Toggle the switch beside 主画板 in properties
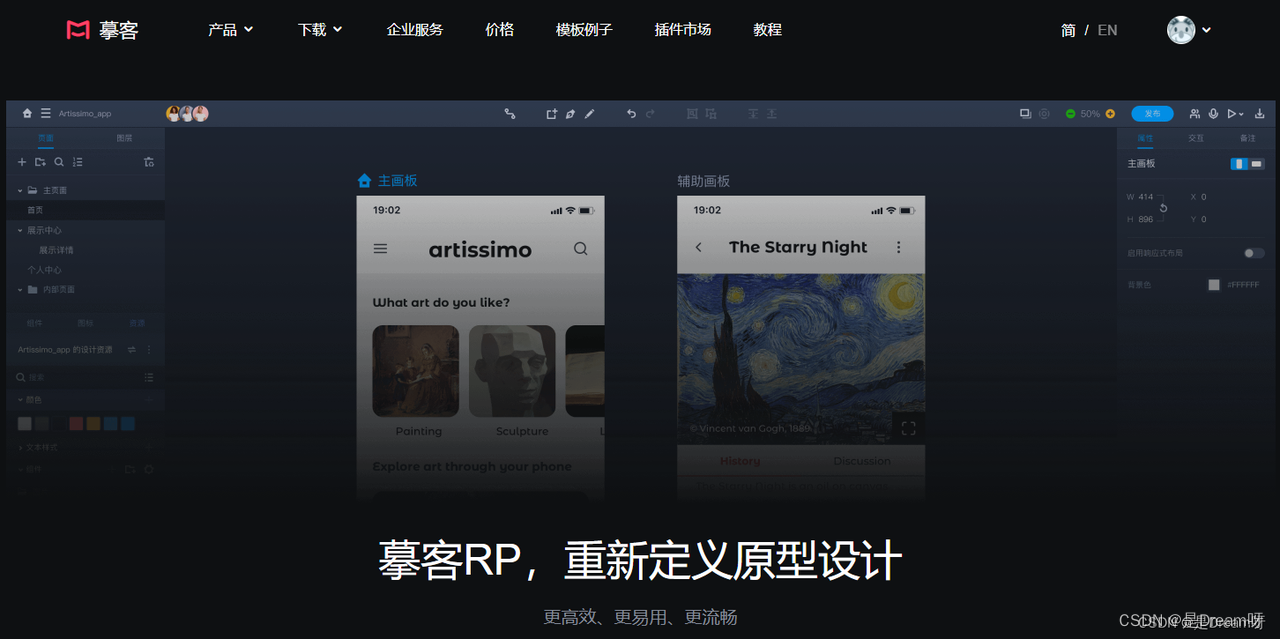The image size is (1280, 639). [x=1248, y=162]
